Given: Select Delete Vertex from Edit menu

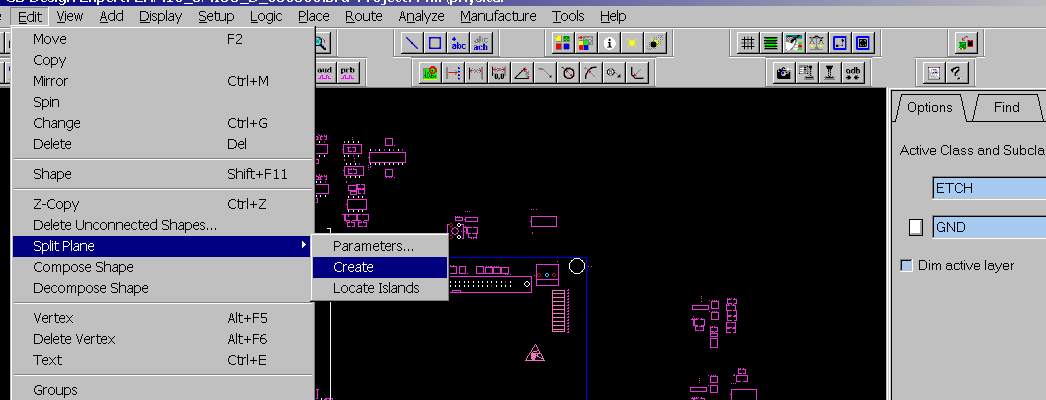Looking at the screenshot, I should coord(162,339).
